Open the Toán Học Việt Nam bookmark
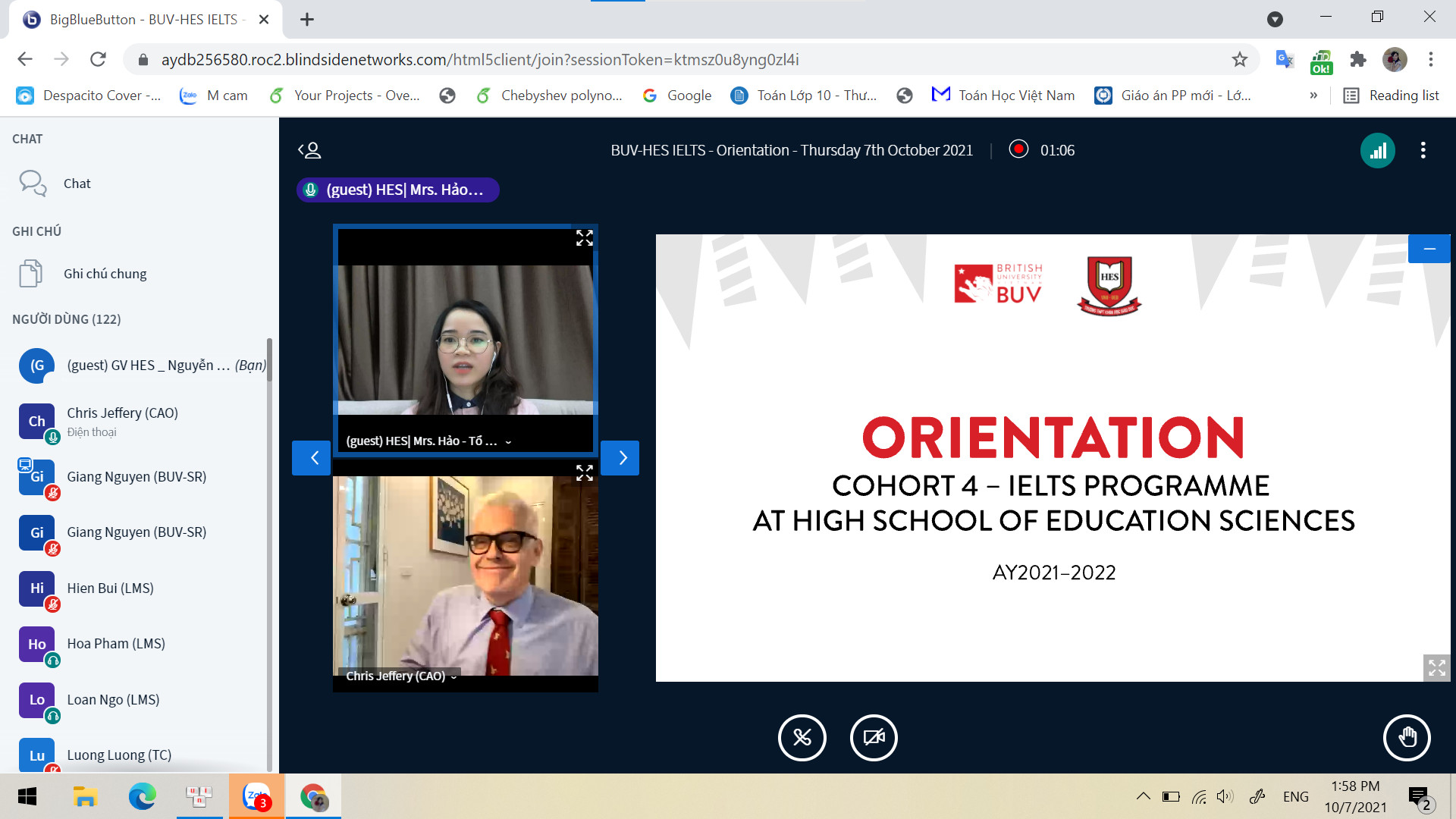Image resolution: width=1456 pixels, height=819 pixels. click(x=1003, y=96)
